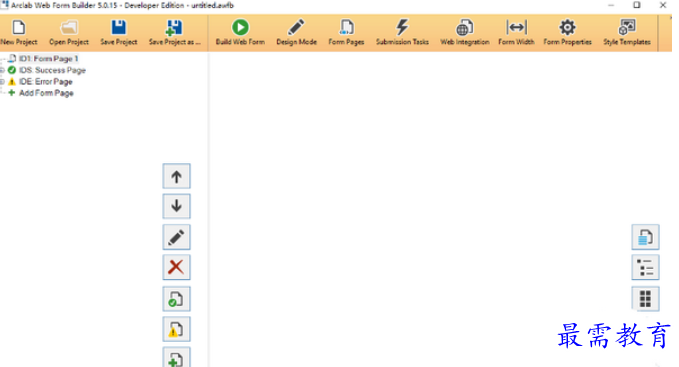
Task: Click Add Form Page in tree
Action: pos(46,93)
